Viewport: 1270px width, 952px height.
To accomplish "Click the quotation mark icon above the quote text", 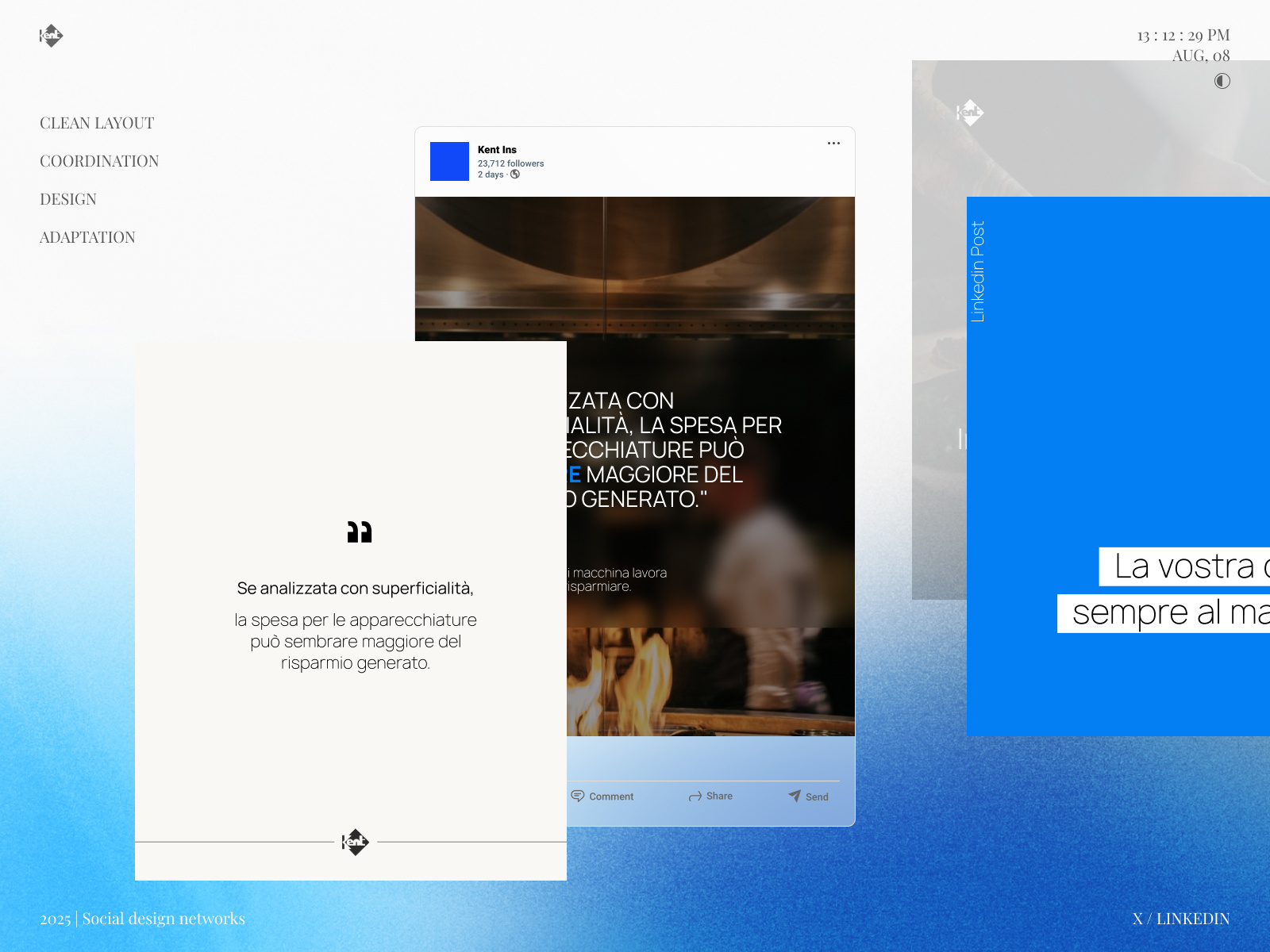I will click(359, 532).
